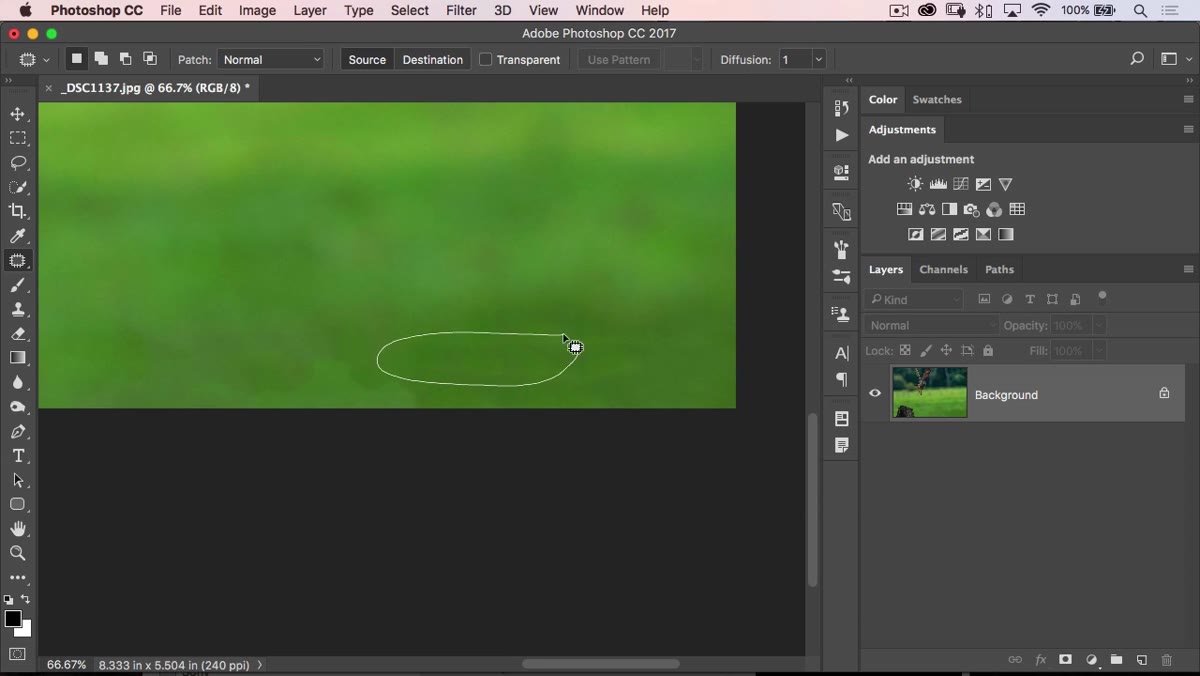Select the Horizontal Type tool
Image resolution: width=1200 pixels, height=676 pixels.
click(x=18, y=456)
